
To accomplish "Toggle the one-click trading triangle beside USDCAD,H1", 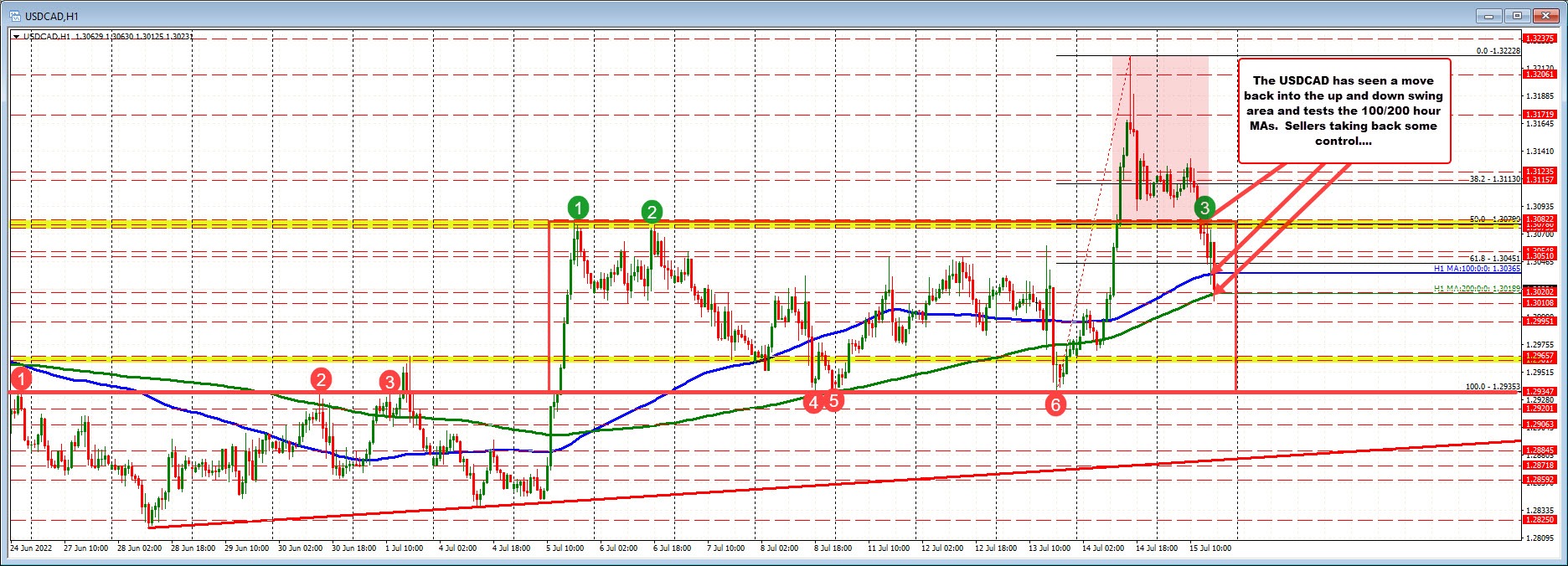I will click(x=17, y=36).
